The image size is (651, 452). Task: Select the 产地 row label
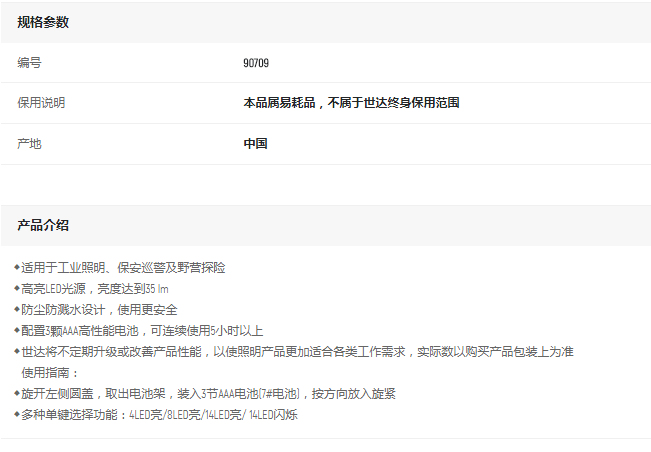pos(29,144)
